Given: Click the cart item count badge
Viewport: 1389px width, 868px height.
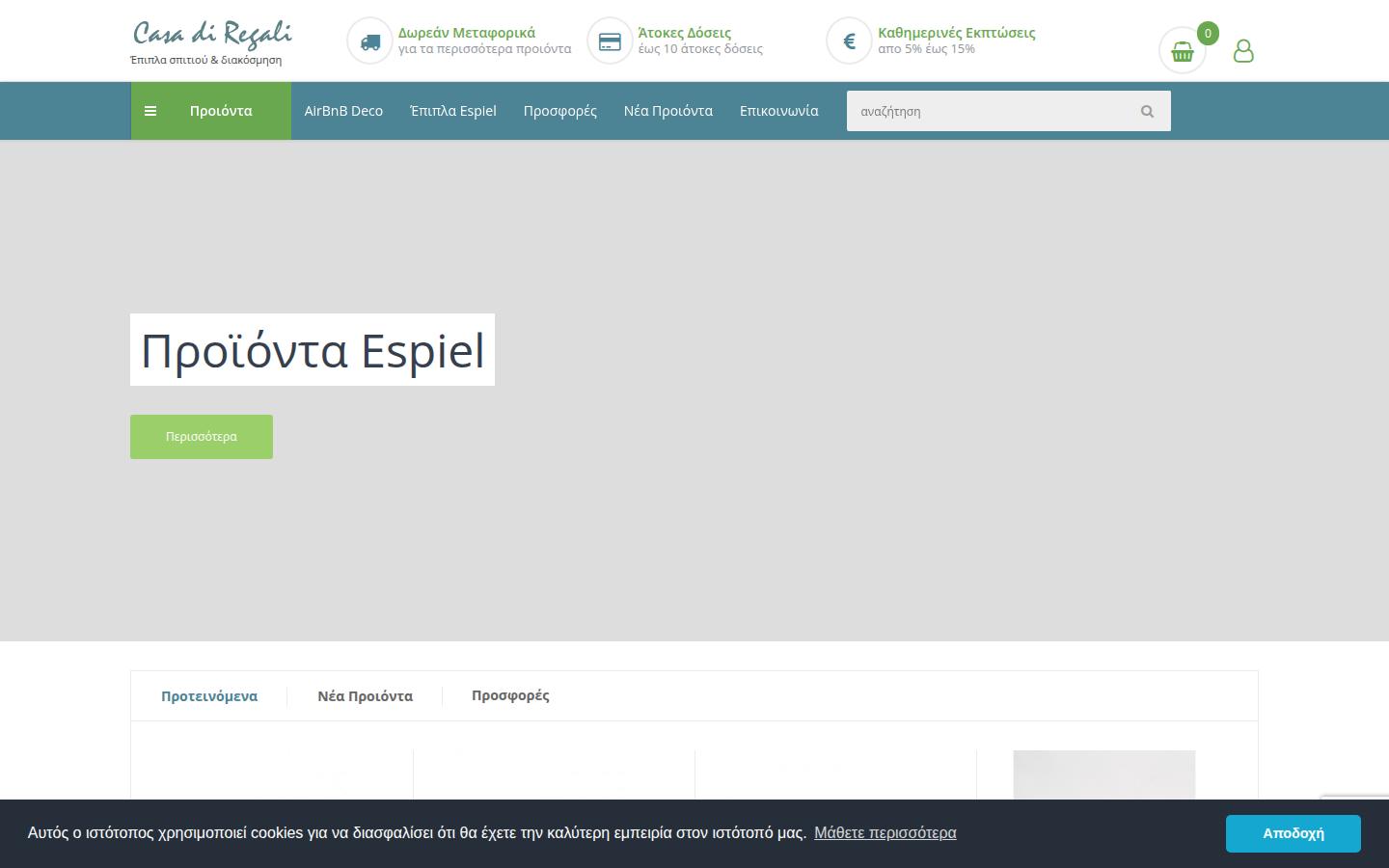Looking at the screenshot, I should (1208, 34).
